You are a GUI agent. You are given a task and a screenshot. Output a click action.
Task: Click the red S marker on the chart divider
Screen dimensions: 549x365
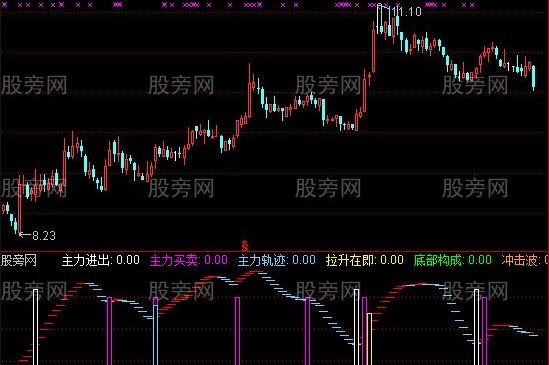click(245, 246)
